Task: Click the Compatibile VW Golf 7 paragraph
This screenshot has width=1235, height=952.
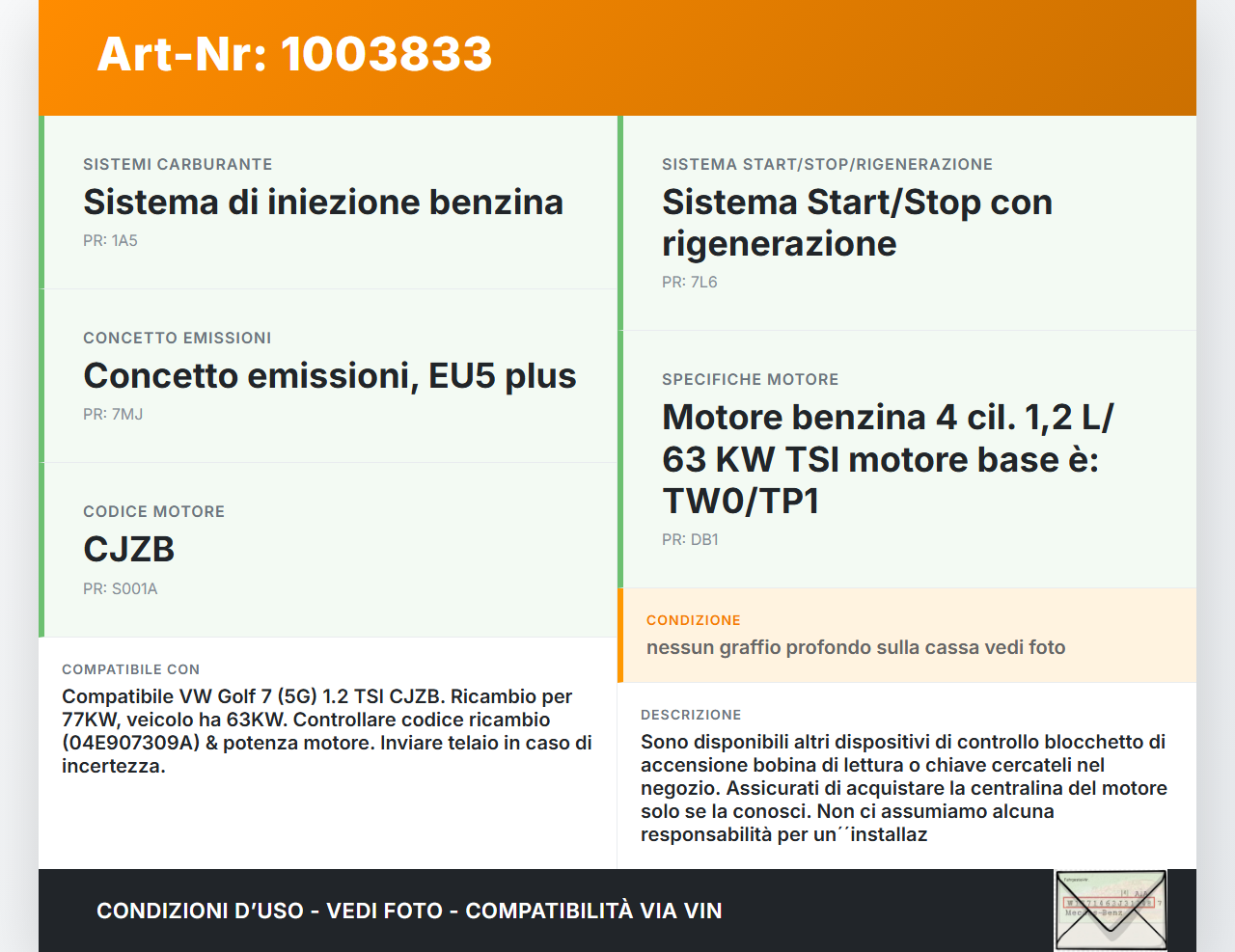Action: pyautogui.click(x=326, y=731)
